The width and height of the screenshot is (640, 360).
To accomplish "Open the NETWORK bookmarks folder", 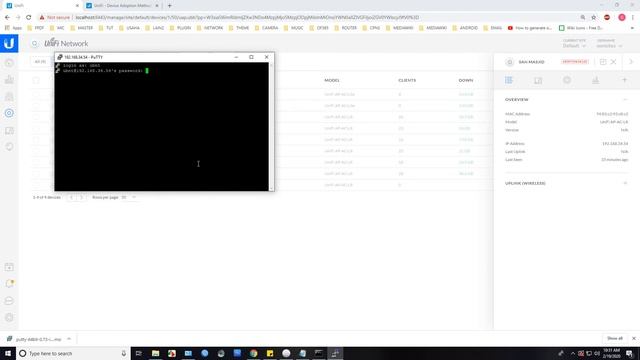I will click(x=210, y=28).
